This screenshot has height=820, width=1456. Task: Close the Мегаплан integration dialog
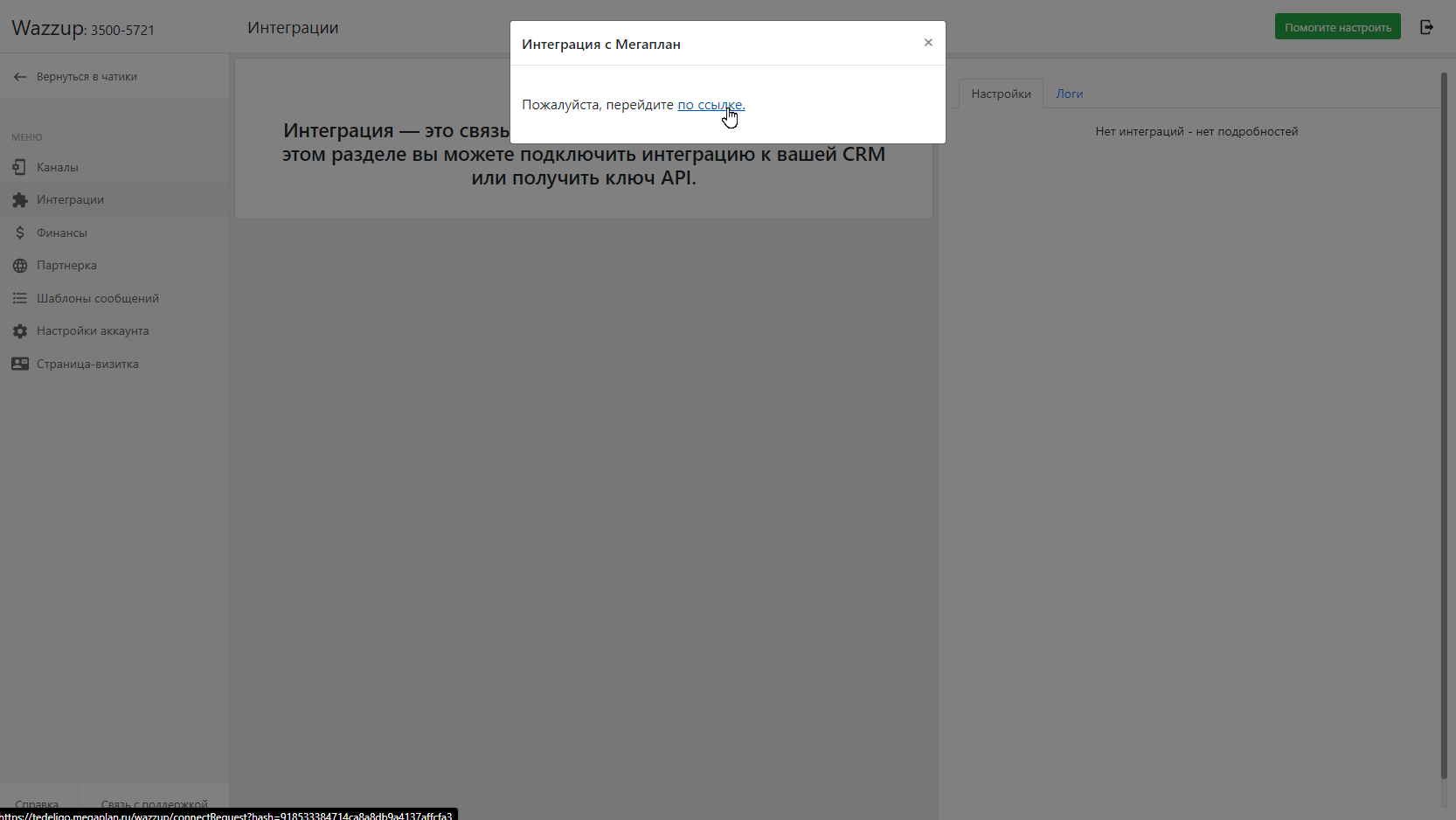928,43
